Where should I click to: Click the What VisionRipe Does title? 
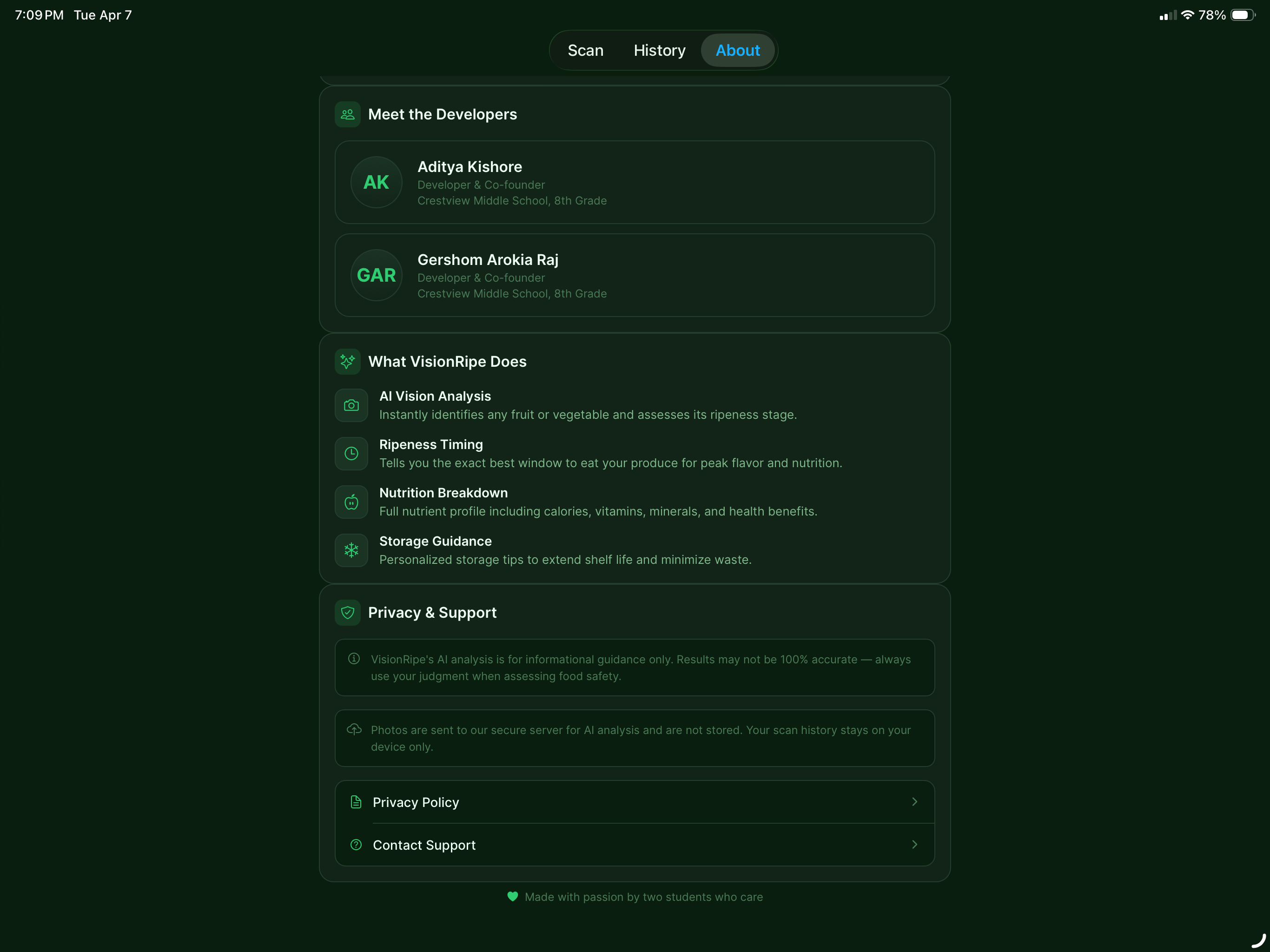click(x=447, y=362)
